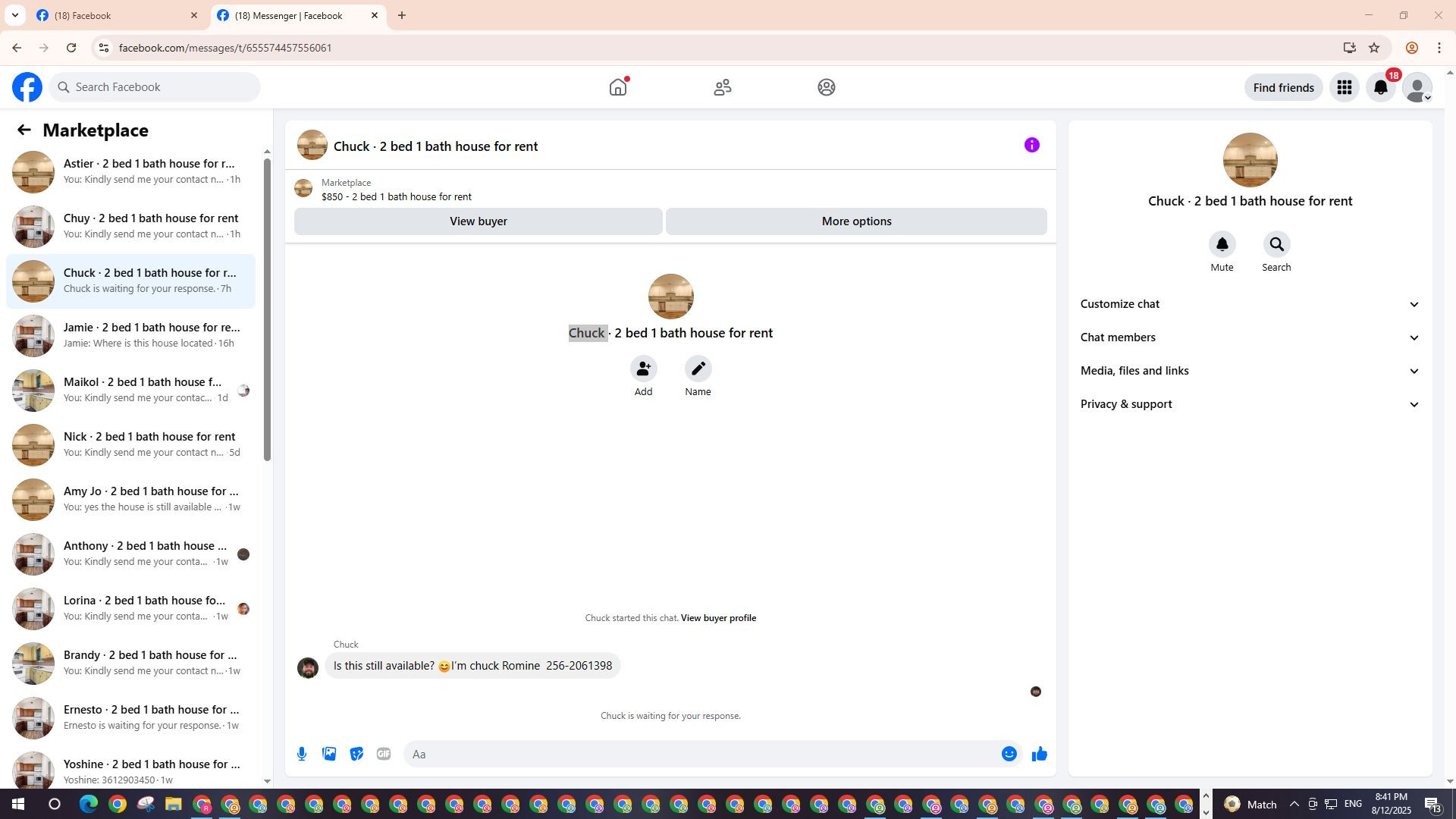This screenshot has height=819, width=1456.
Task: Click the View buyer button
Action: coord(478,221)
